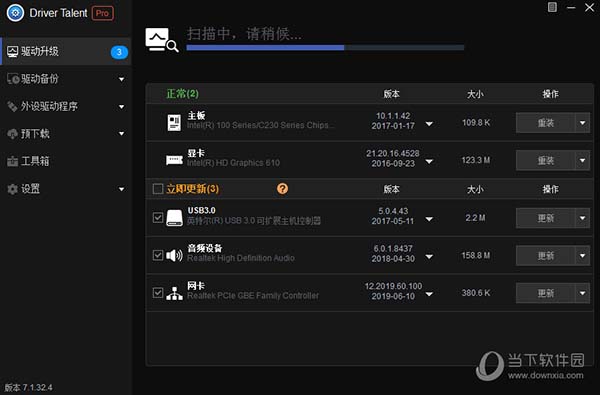Click the 网卡 network adapter icon
This screenshot has width=600, height=395.
174,293
